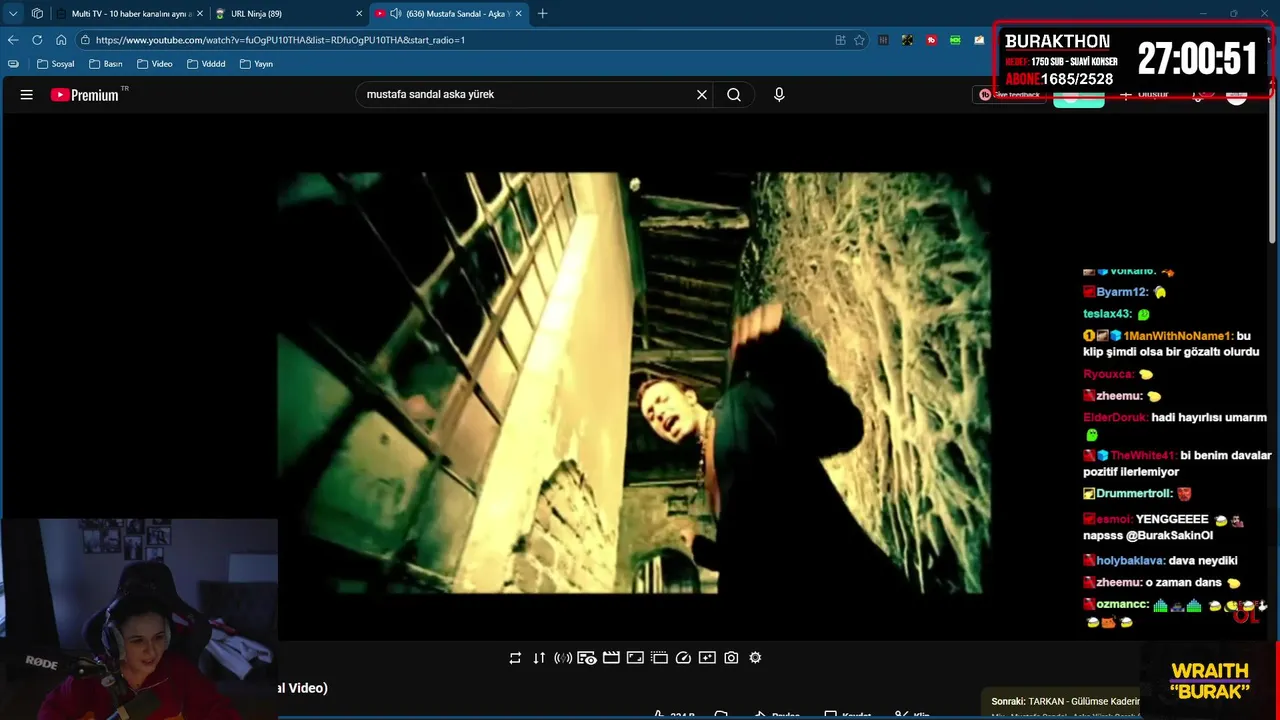Screen dimensions: 1280x720
Task: Open the first dark extension icon in the toolbar
Action: 883,40
